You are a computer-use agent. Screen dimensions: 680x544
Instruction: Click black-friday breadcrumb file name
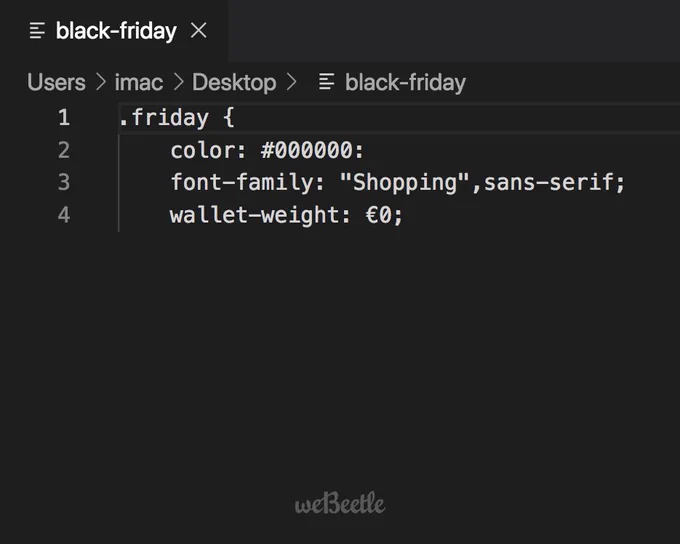(x=405, y=82)
